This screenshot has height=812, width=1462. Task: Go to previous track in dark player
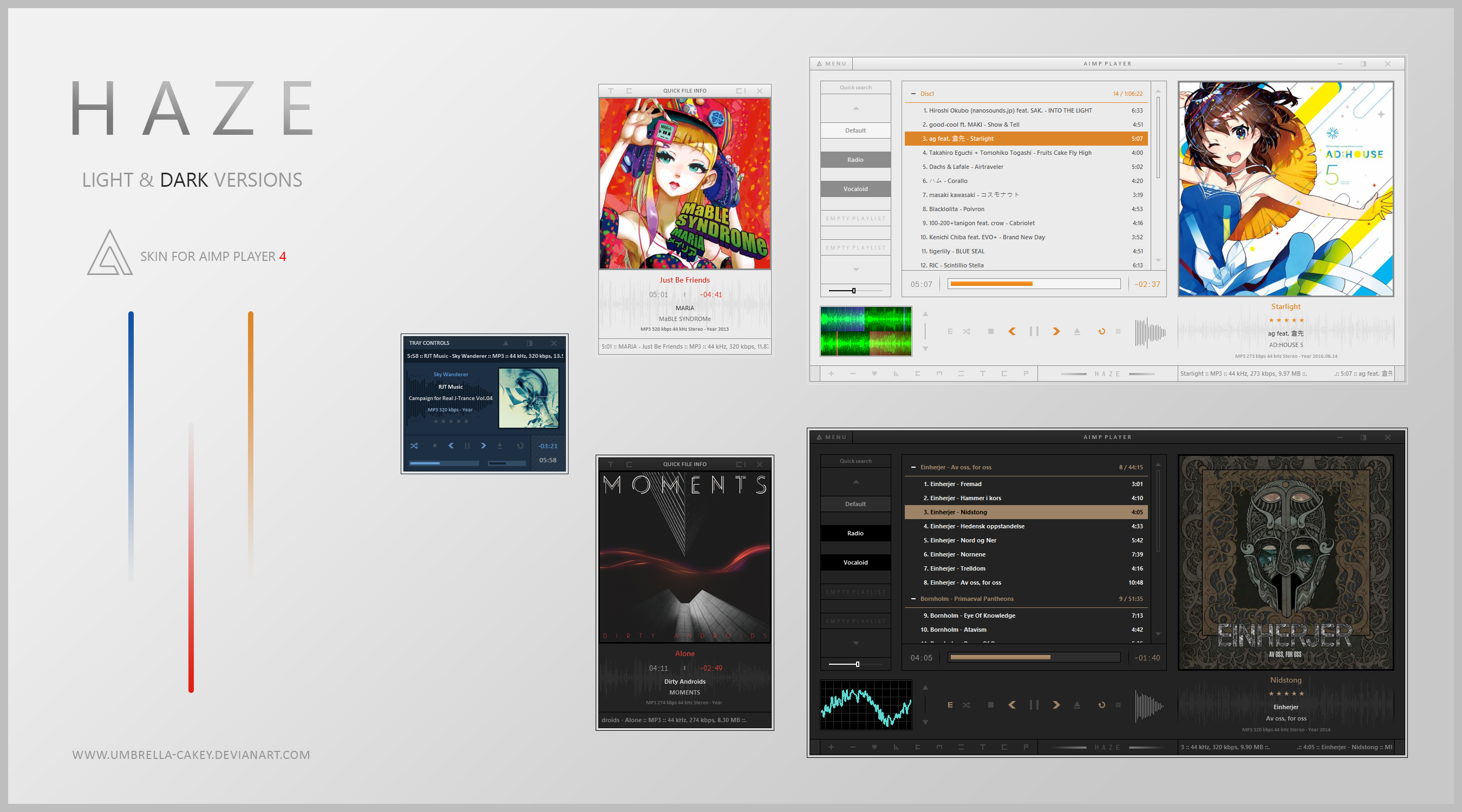coord(1012,705)
